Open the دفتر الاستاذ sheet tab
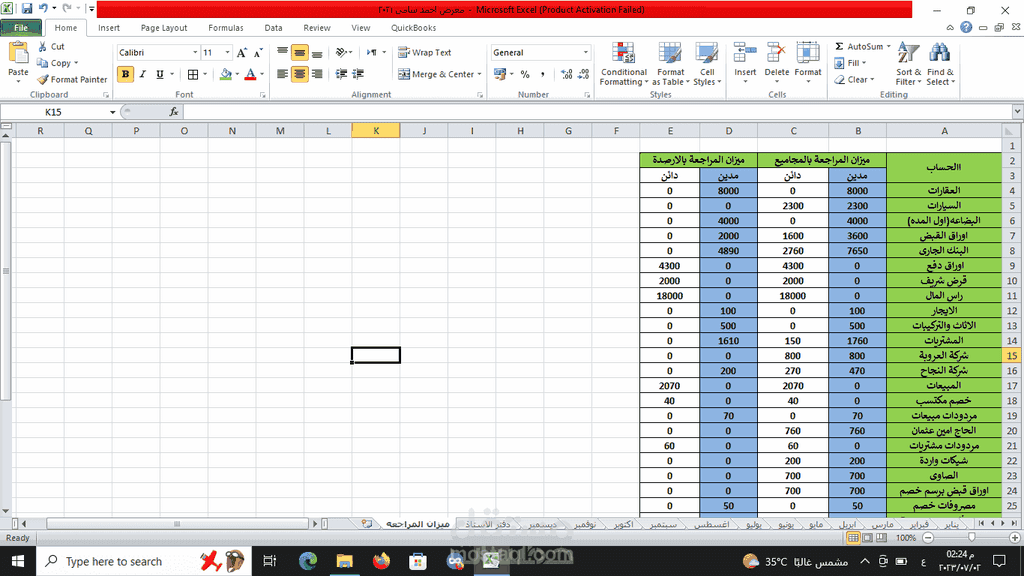1024x576 pixels. click(488, 524)
